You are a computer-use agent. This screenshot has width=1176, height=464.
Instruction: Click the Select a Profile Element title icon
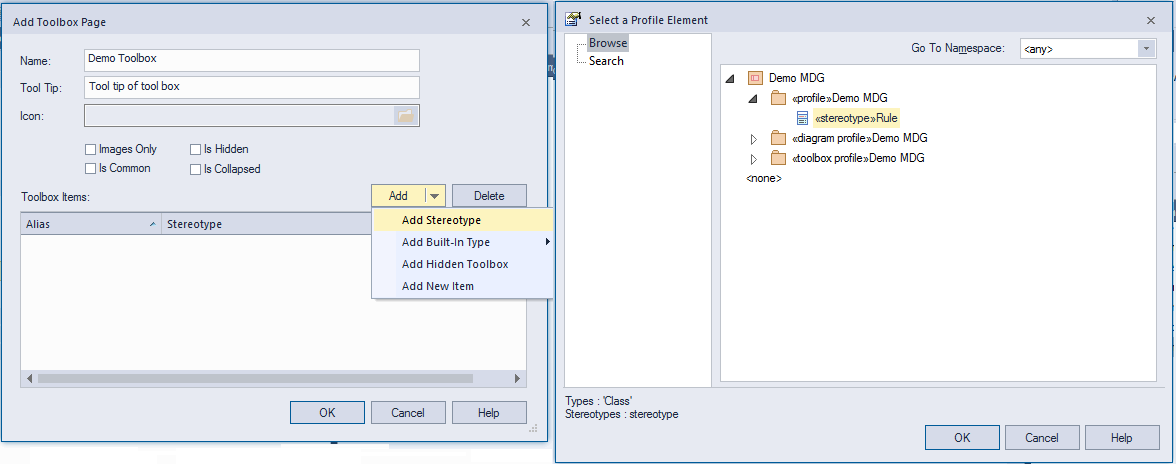click(x=573, y=19)
